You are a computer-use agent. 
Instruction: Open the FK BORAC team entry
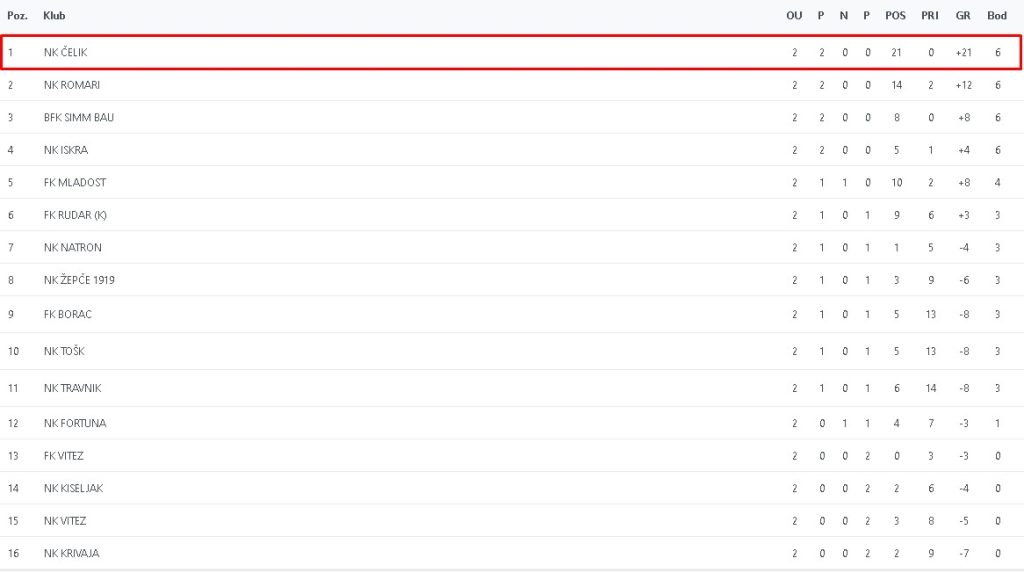tap(68, 314)
